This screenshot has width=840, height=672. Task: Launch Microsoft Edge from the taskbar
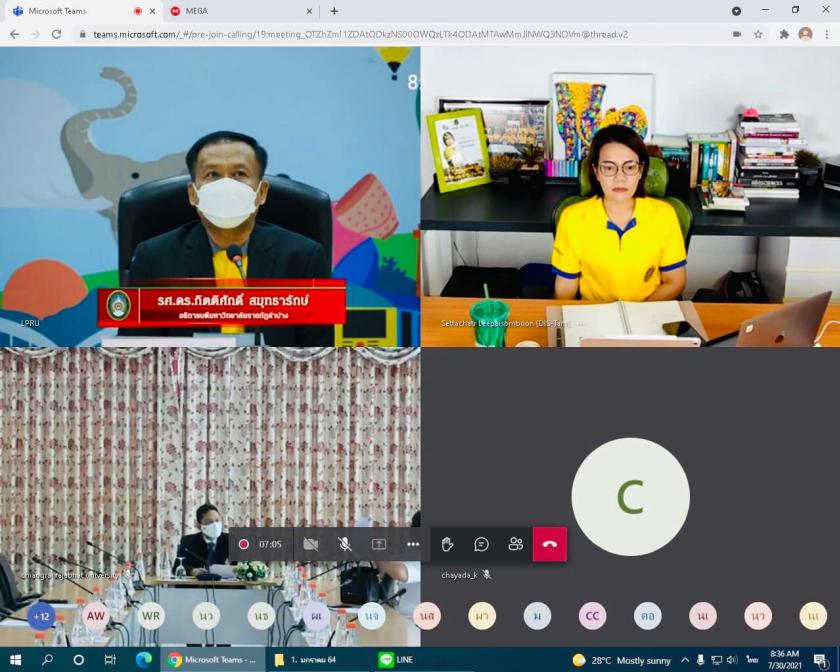(143, 660)
